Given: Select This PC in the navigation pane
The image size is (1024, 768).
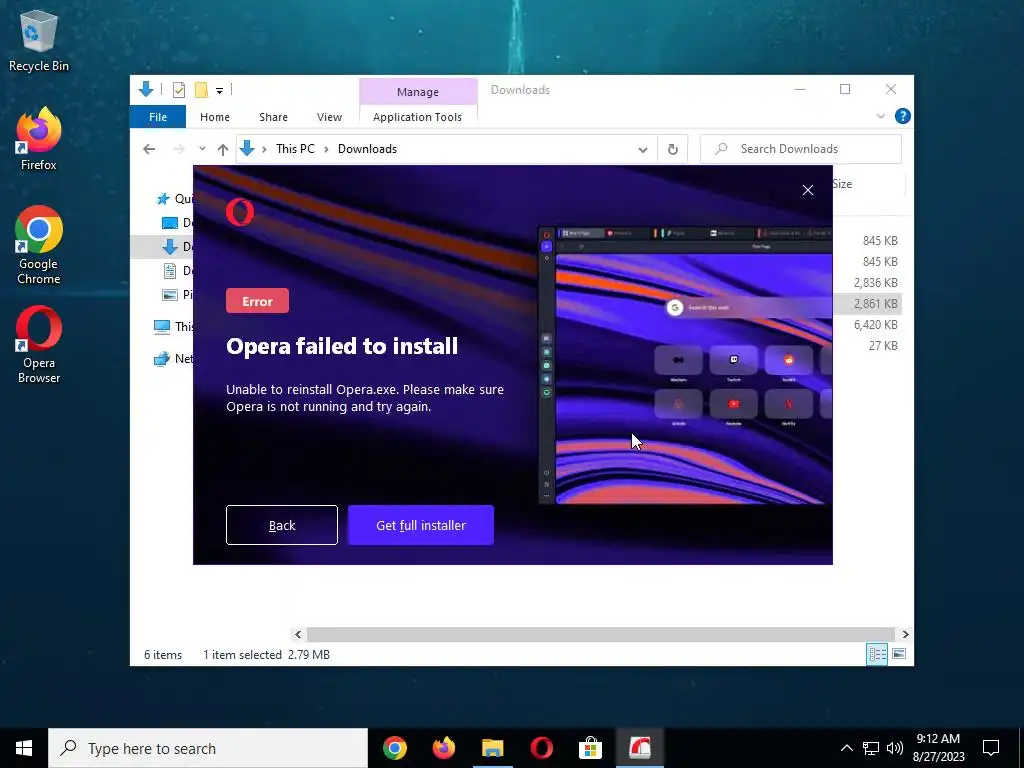Looking at the screenshot, I should pos(173,327).
